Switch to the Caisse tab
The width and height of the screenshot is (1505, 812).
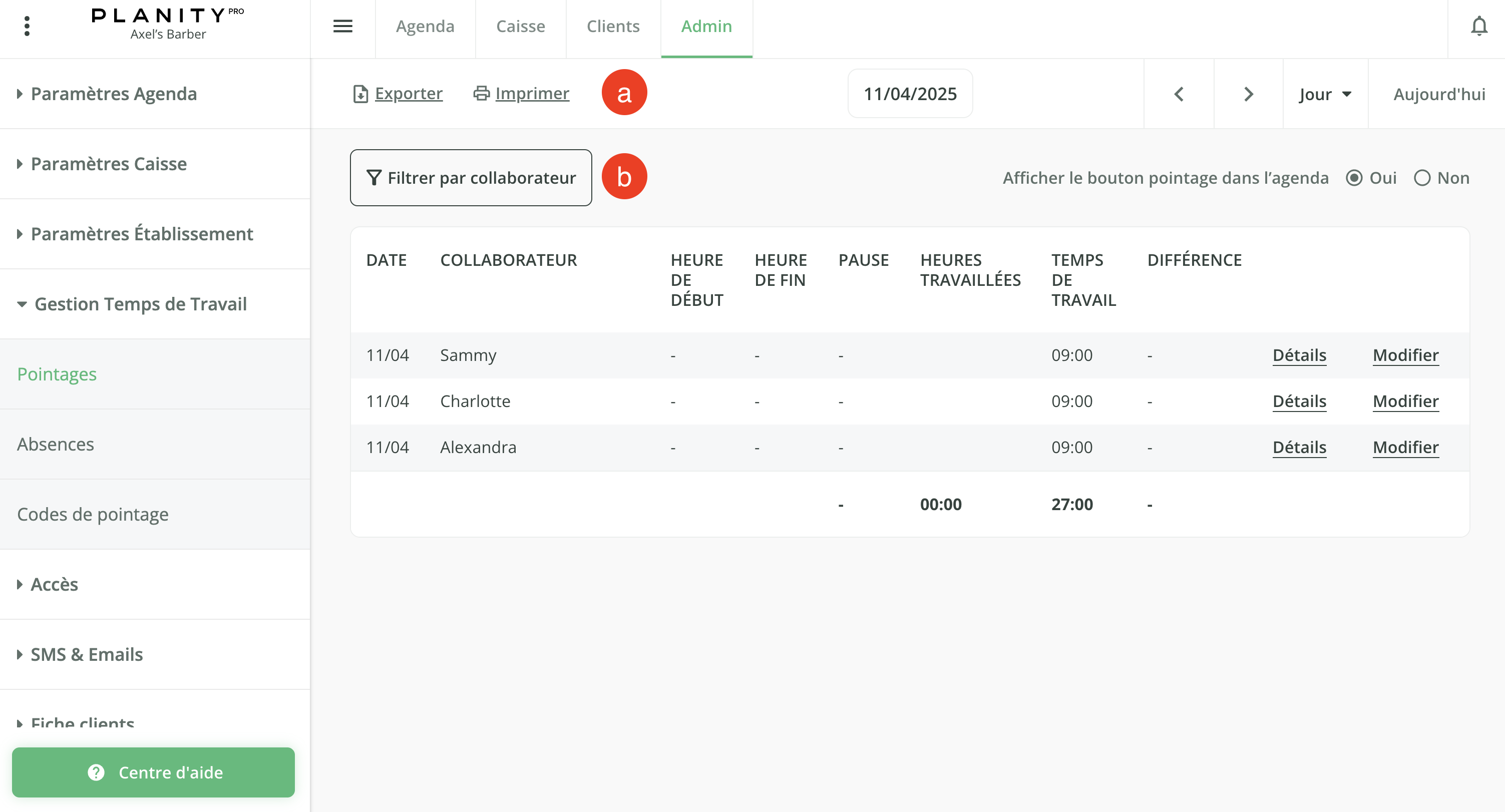coord(520,27)
